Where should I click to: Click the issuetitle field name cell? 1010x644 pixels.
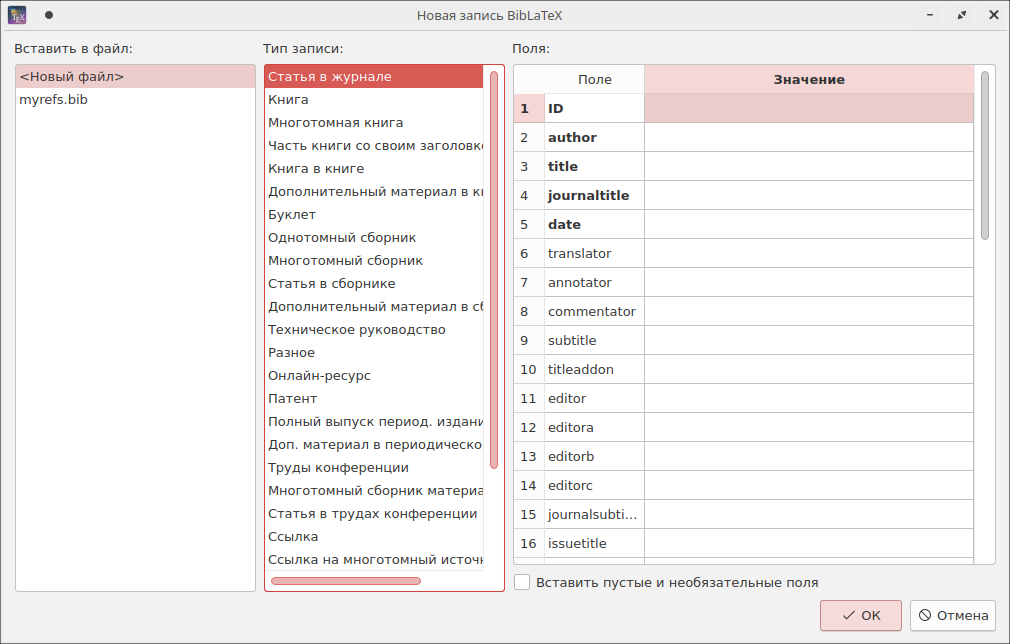(595, 543)
